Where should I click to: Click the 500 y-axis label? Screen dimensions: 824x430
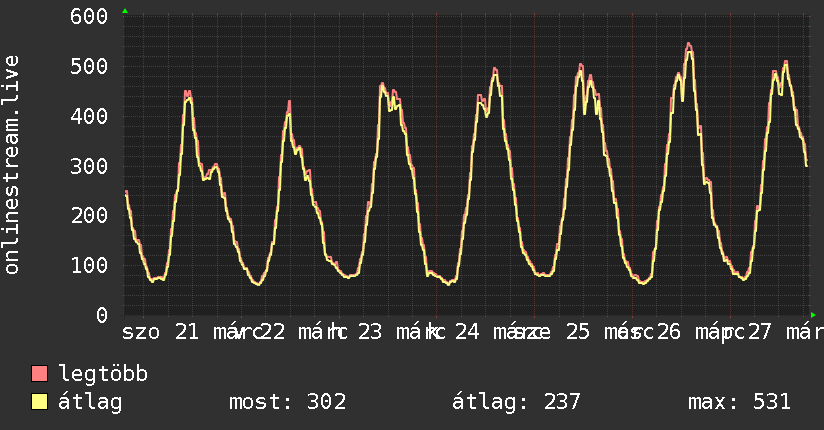click(x=89, y=66)
